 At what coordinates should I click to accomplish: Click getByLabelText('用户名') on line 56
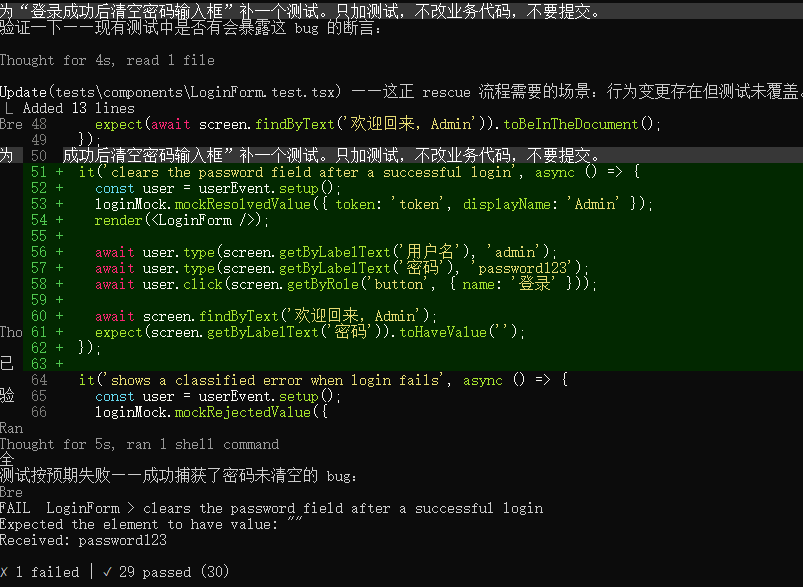(374, 252)
